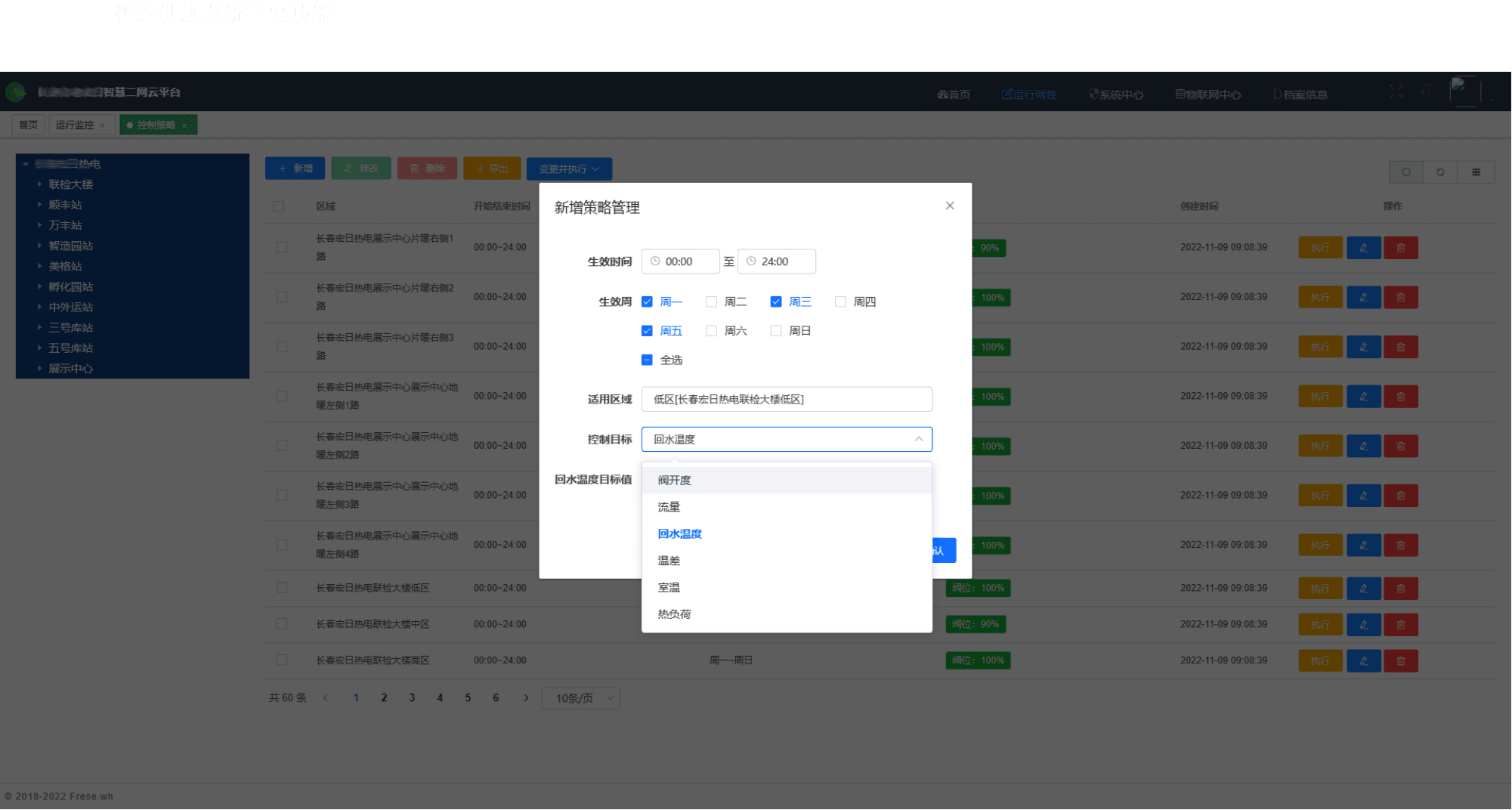Open the column grid settings icon
The height and width of the screenshot is (810, 1512).
1476,172
